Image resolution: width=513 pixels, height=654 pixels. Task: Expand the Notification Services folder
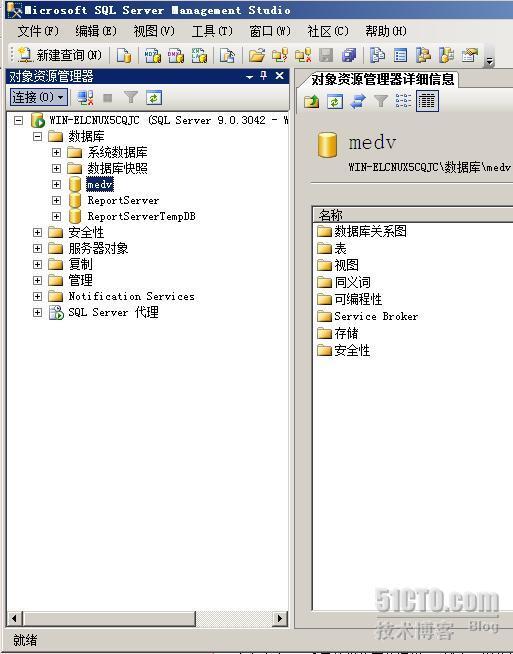point(38,297)
